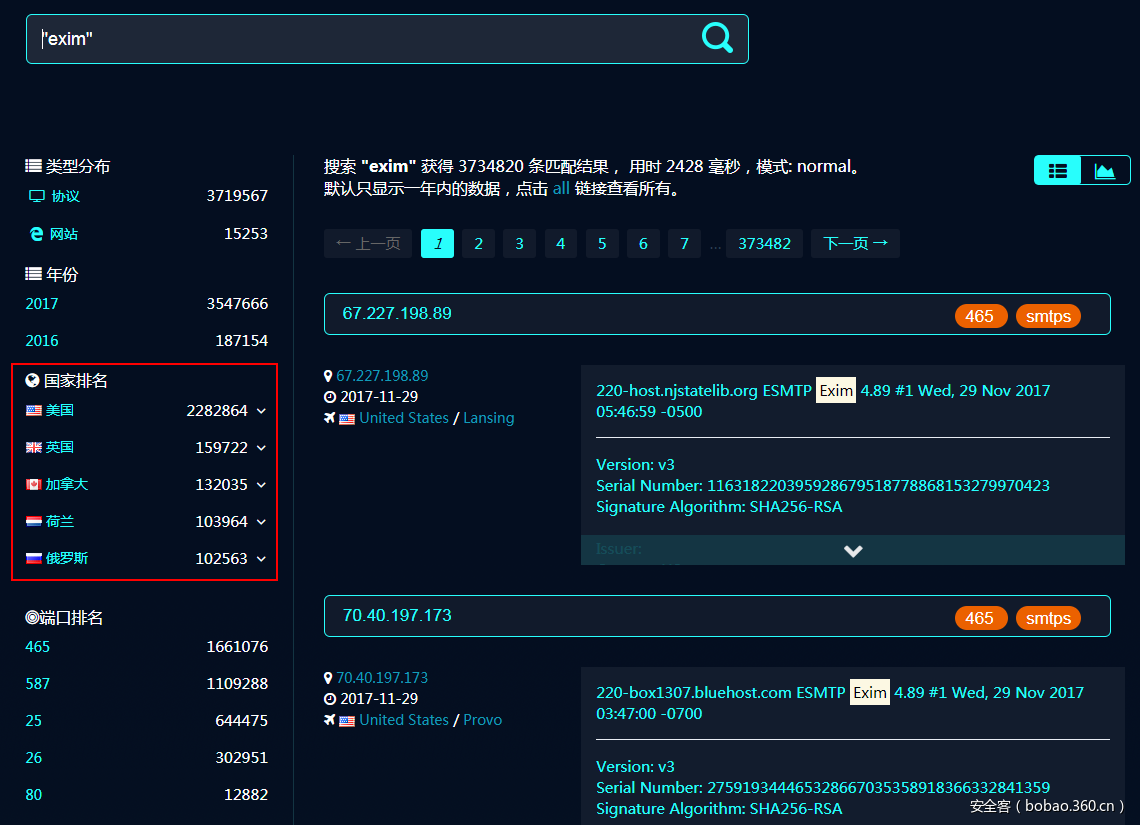This screenshot has height=825, width=1140.
Task: Switch to list view icon
Action: [x=1057, y=171]
